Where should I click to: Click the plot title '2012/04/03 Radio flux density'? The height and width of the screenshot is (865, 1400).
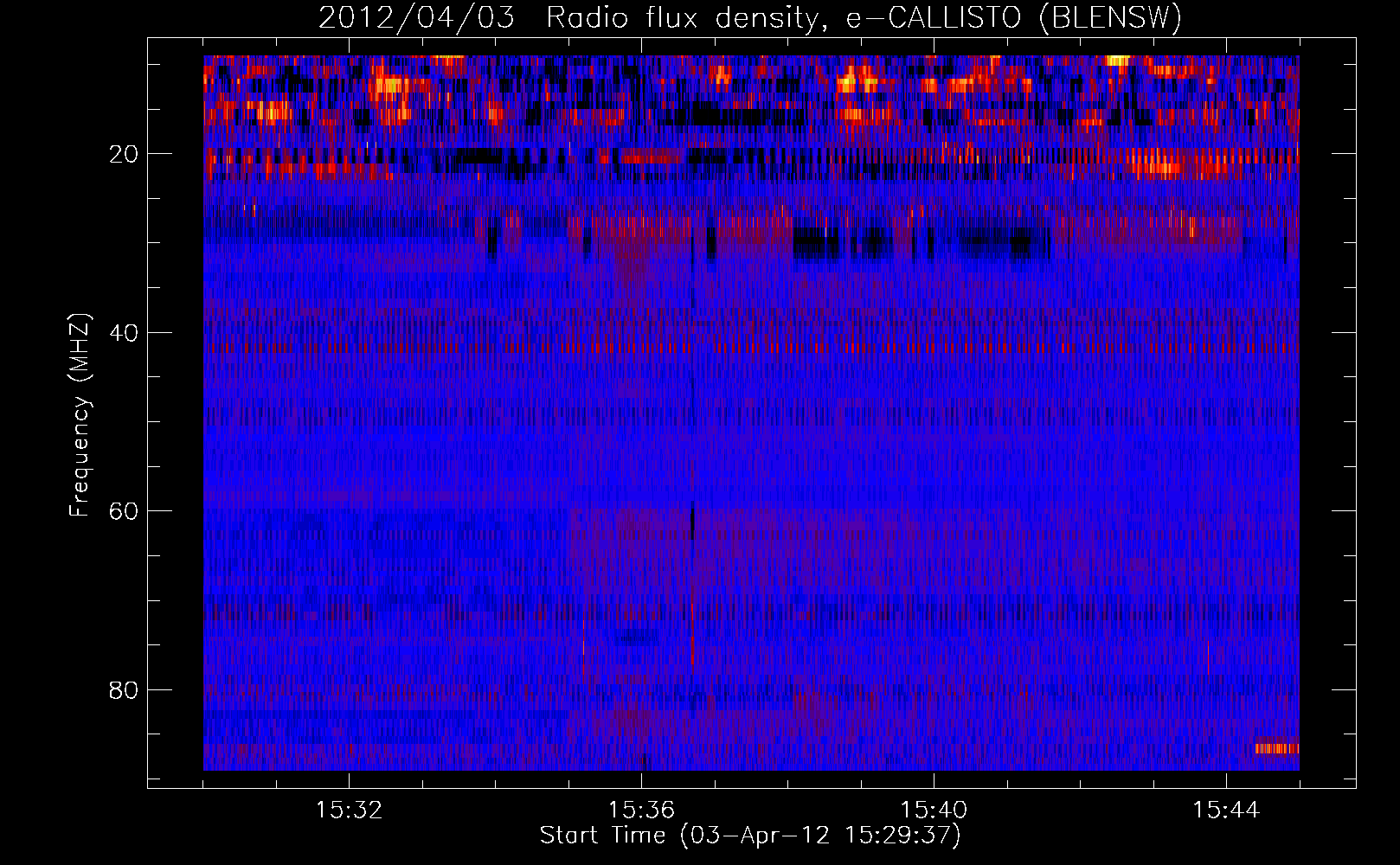pos(750,17)
